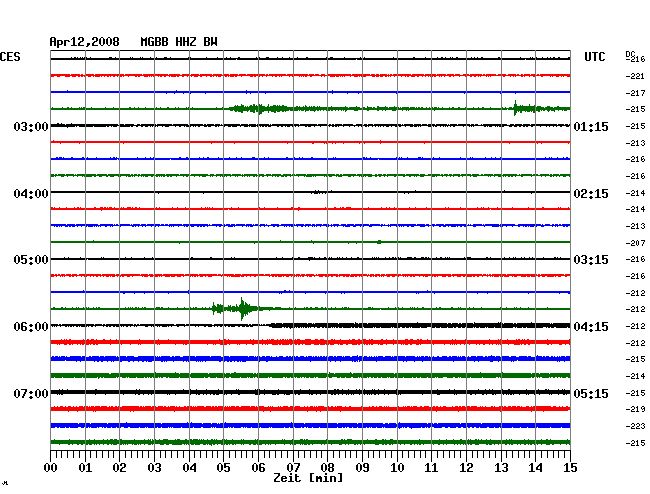Click the Zeit [min] axis title

[308, 478]
